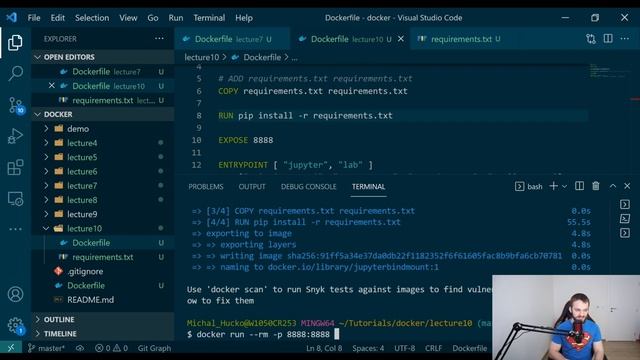Click the editor minimap preview
This screenshot has height=360, width=640.
(x=609, y=71)
